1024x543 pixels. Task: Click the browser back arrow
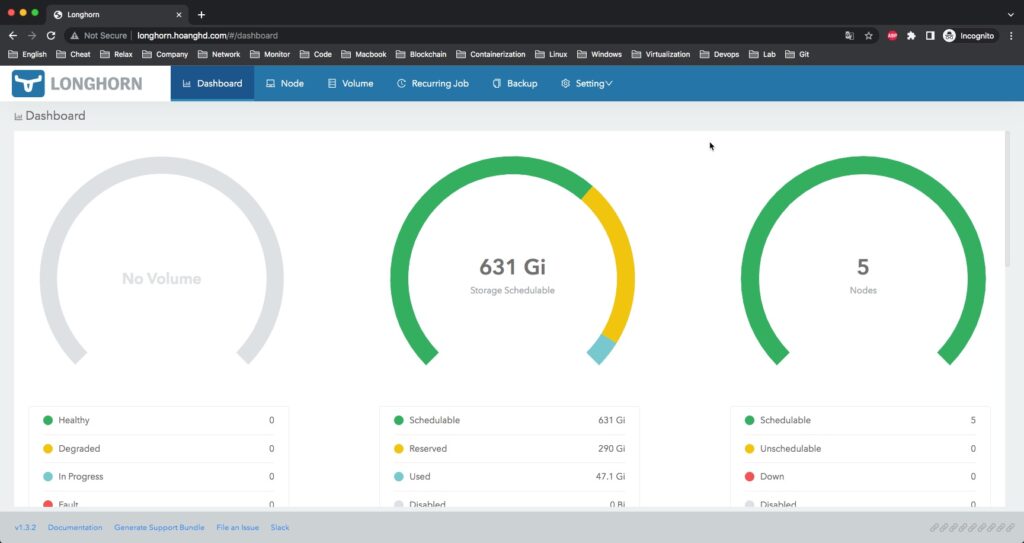click(13, 36)
